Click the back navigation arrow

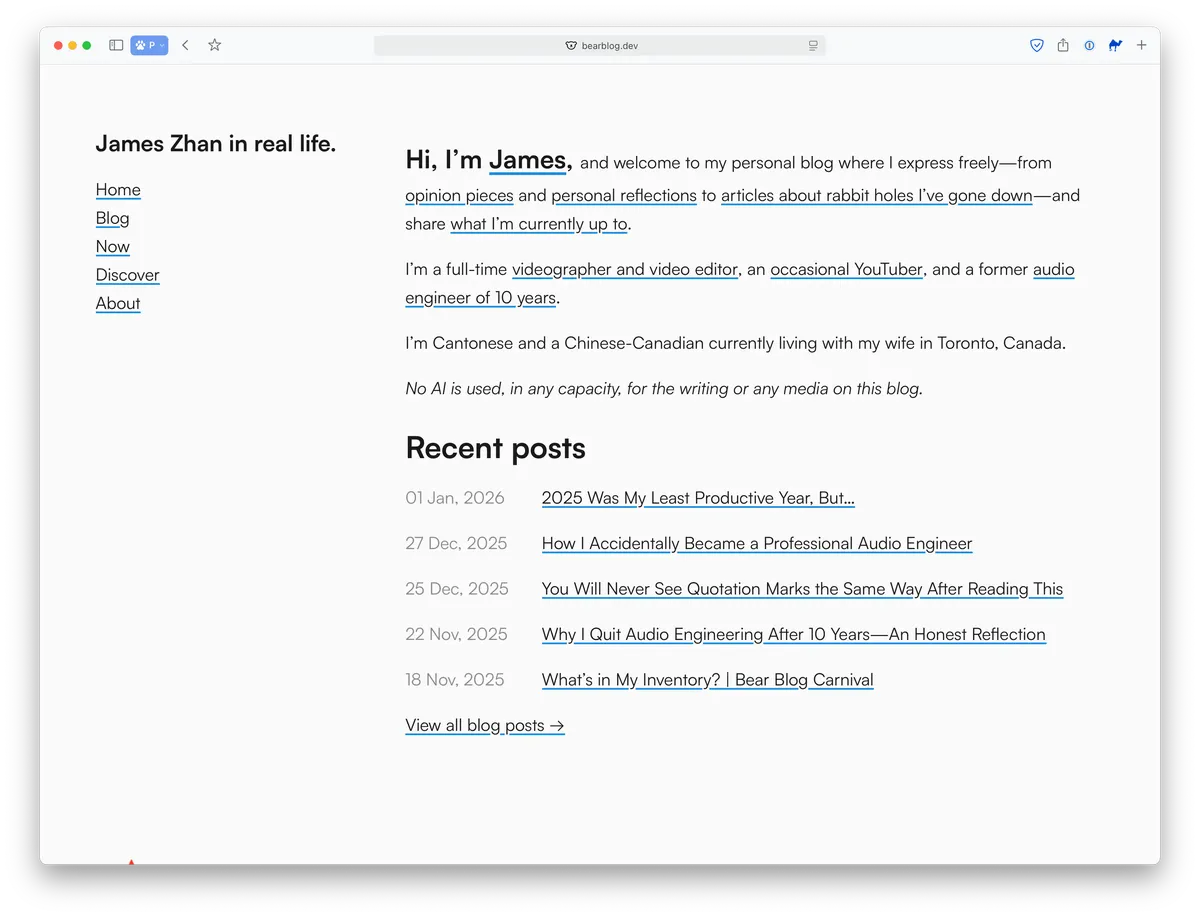(185, 45)
